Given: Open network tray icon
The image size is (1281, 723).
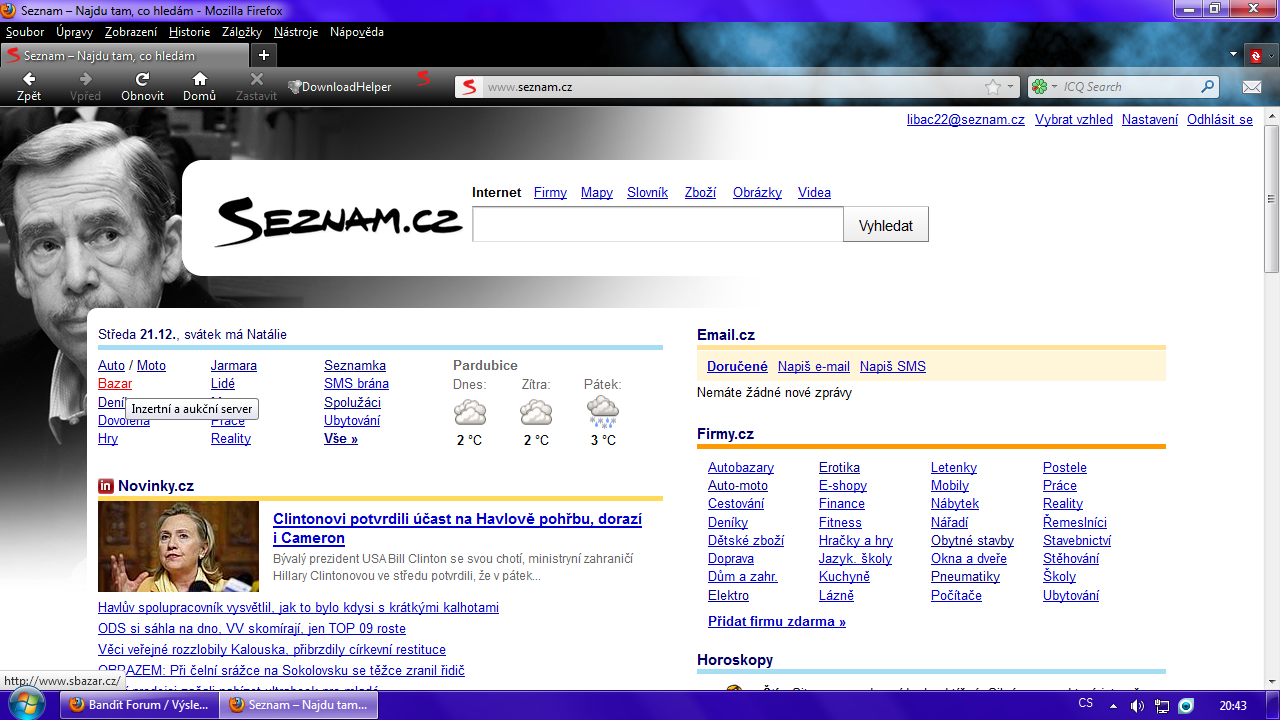Looking at the screenshot, I should click(x=1162, y=706).
